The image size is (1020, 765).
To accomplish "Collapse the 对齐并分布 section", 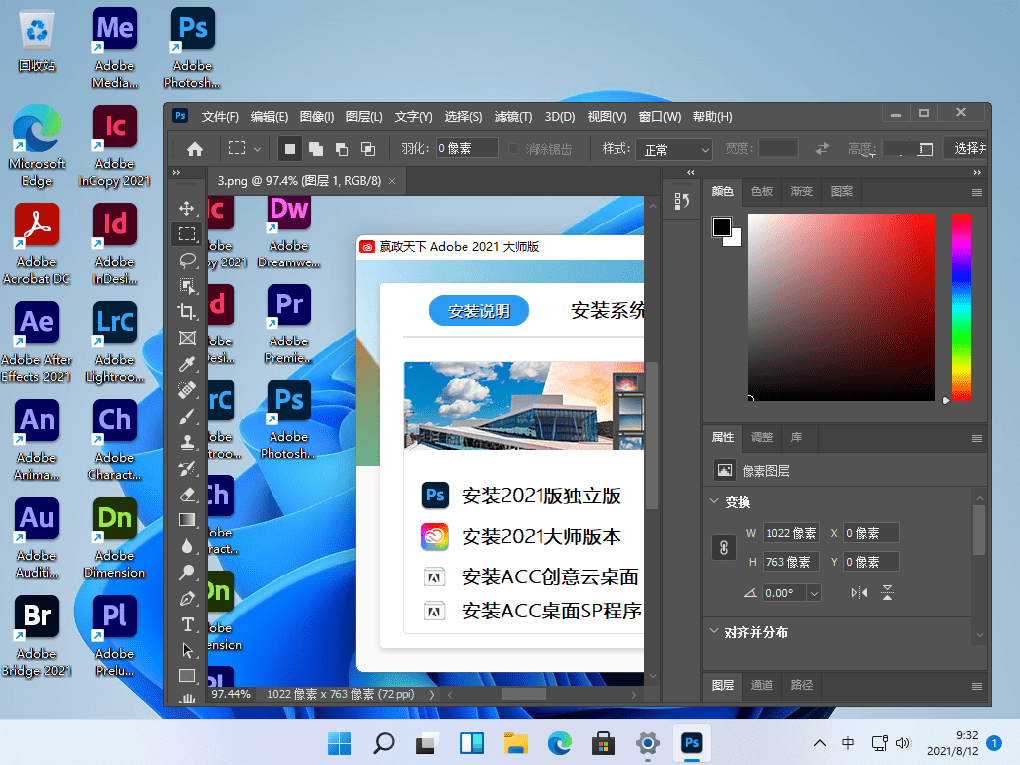I will [x=714, y=631].
